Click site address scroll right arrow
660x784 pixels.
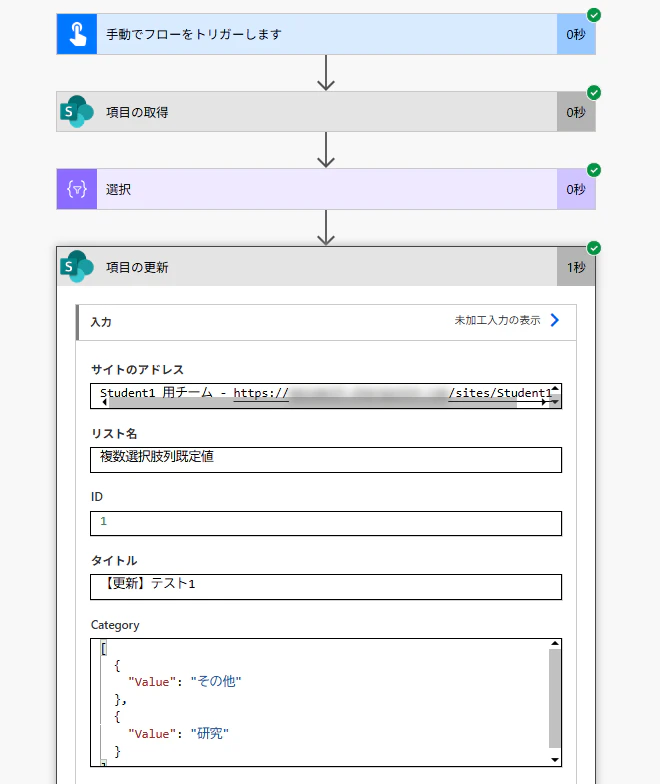tap(544, 402)
